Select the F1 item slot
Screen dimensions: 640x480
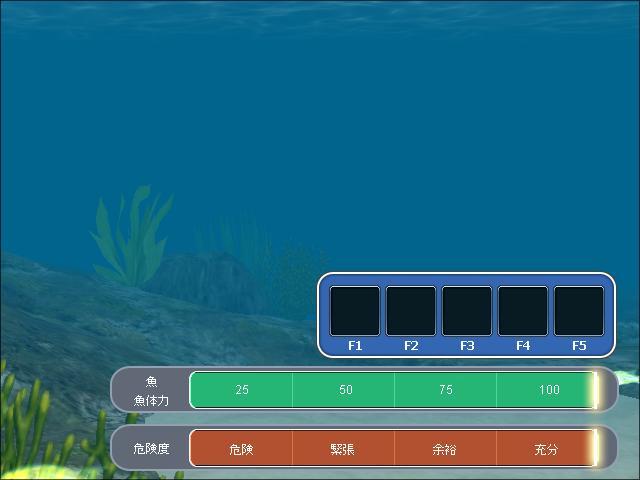click(x=355, y=311)
